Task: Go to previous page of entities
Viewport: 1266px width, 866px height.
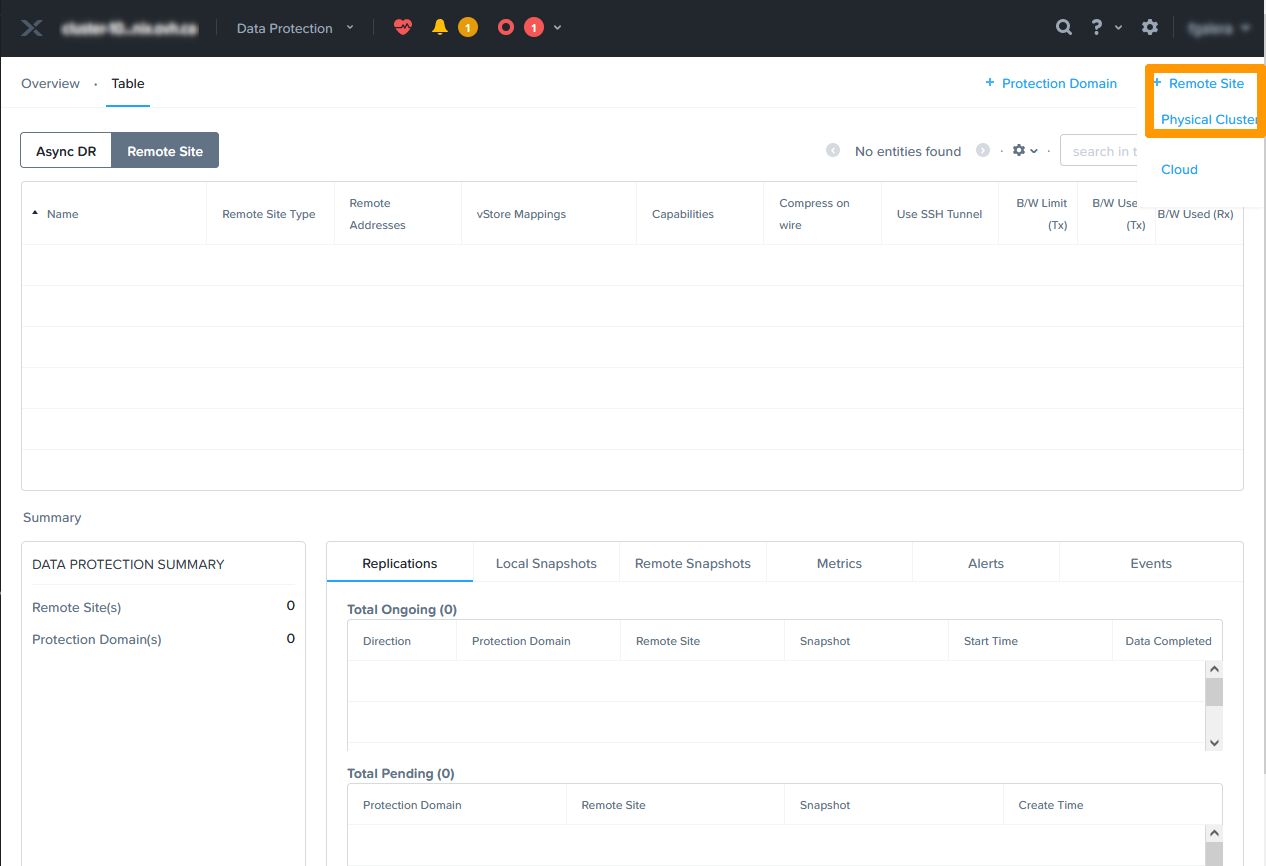Action: (833, 151)
